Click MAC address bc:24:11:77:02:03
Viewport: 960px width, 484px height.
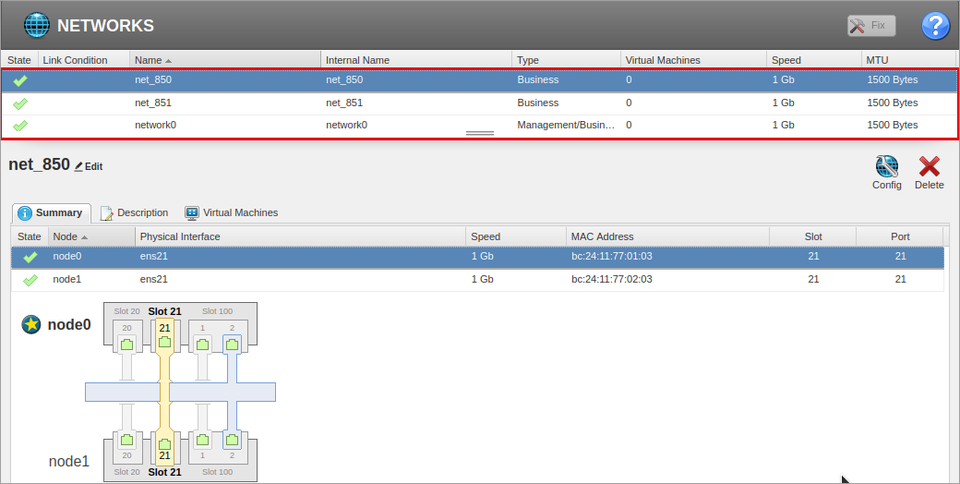tap(612, 280)
